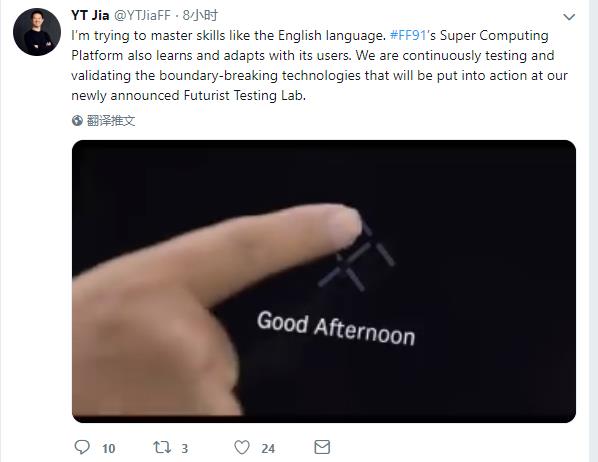Click the reply count 10
Image resolution: width=598 pixels, height=462 pixels.
click(x=109, y=448)
